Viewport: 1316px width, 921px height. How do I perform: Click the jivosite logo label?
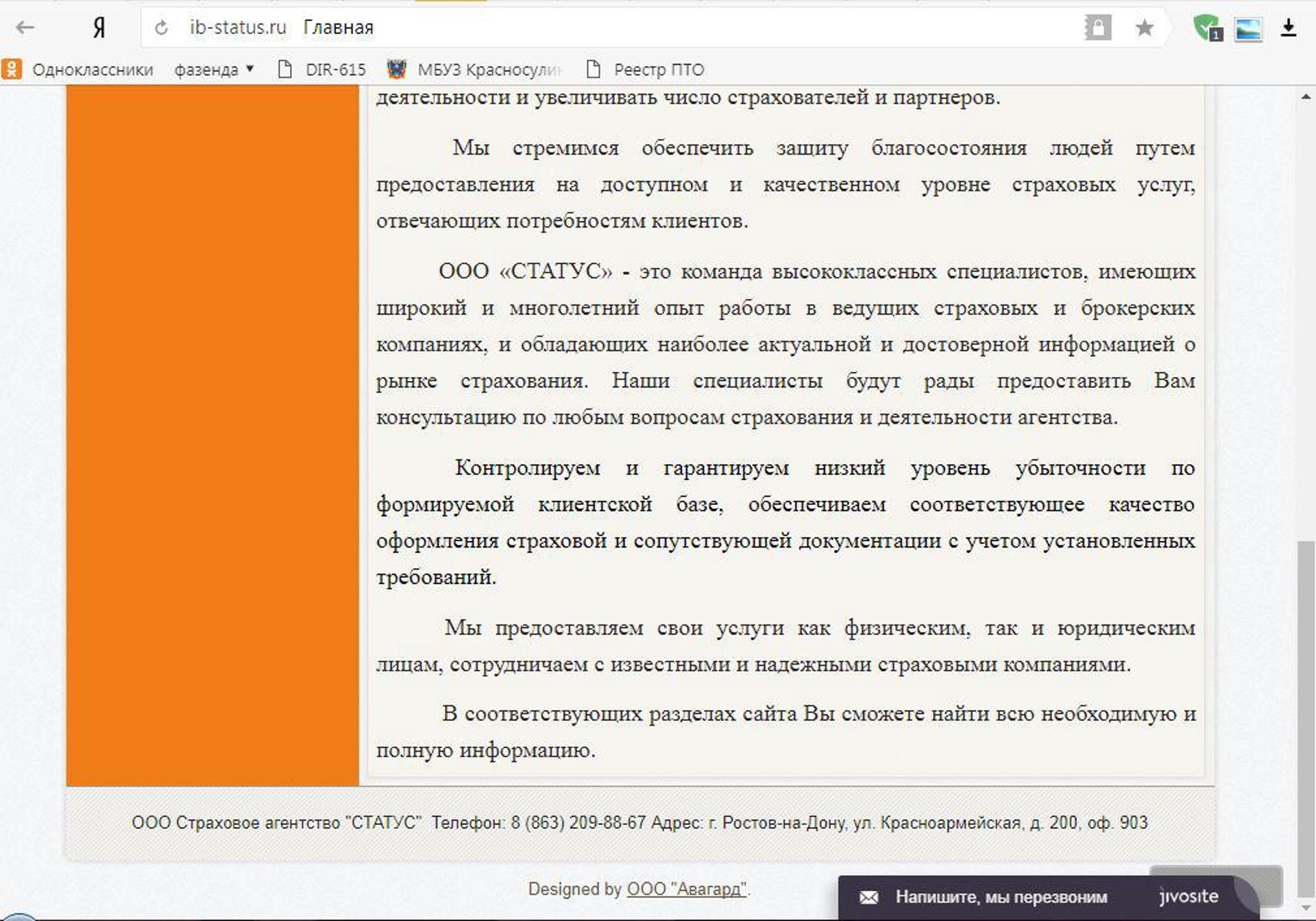(1189, 896)
